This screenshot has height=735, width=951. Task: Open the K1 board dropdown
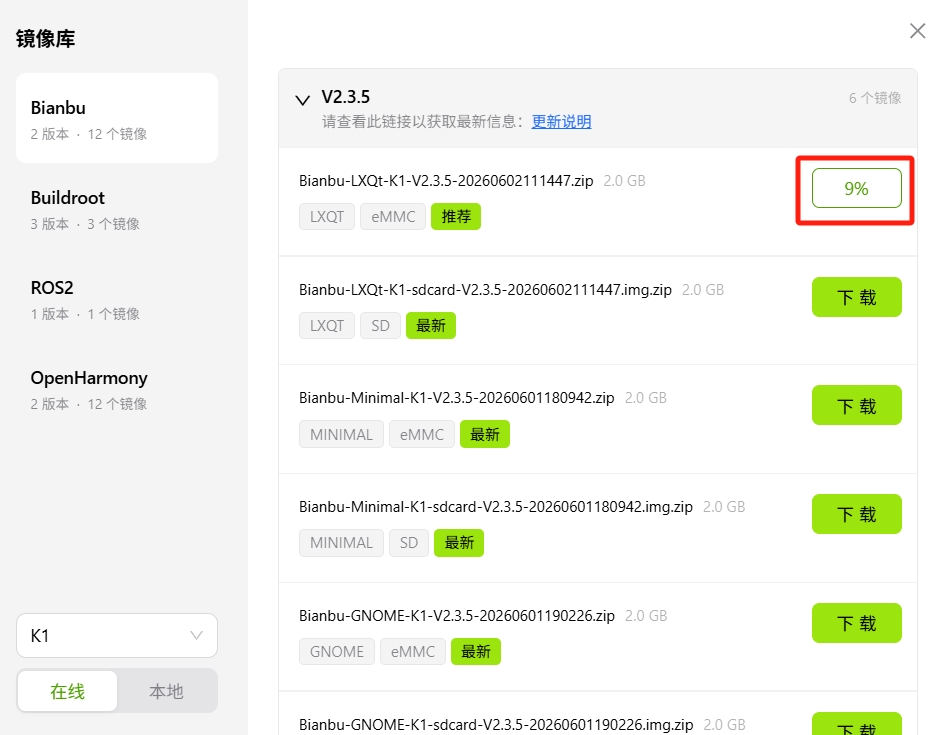point(117,636)
